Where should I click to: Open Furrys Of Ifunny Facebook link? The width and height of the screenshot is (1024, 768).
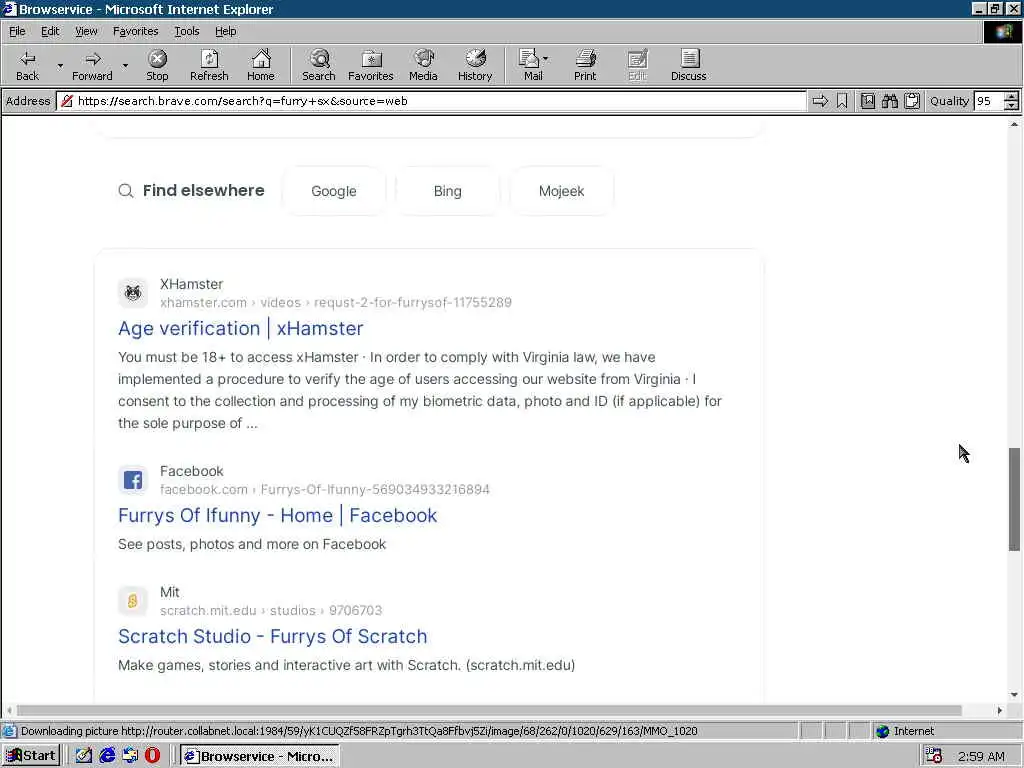(x=278, y=515)
